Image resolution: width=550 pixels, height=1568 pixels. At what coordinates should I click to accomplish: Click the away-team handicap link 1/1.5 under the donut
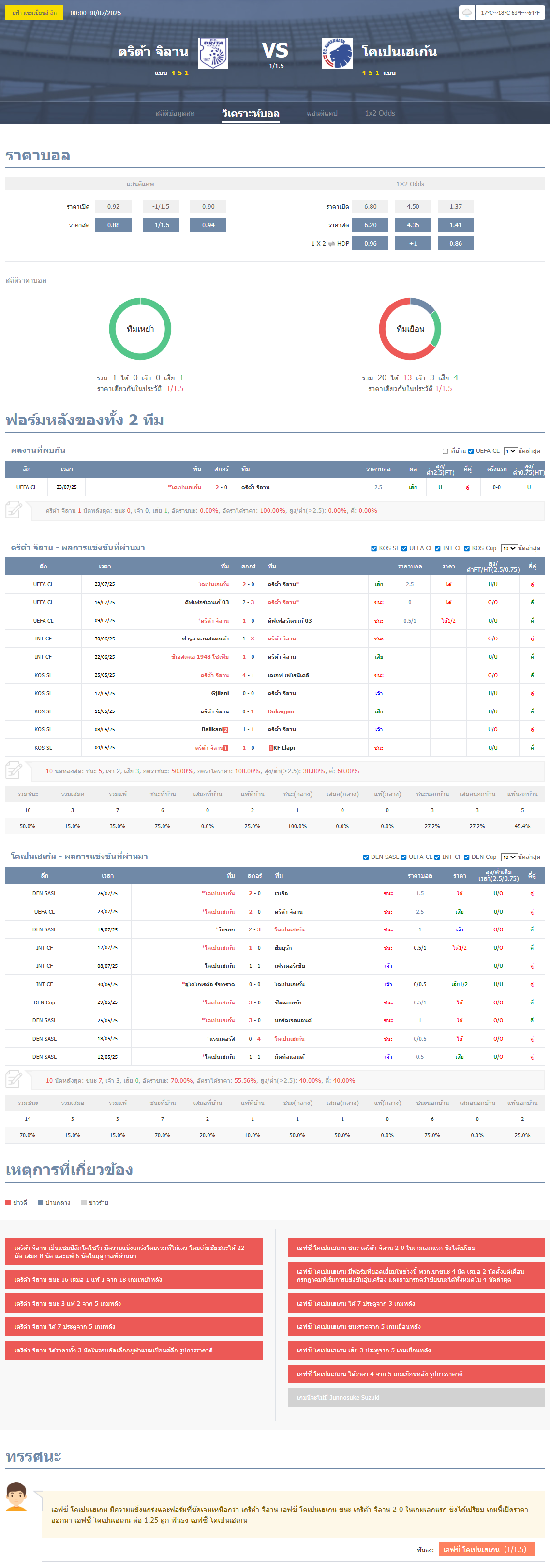pyautogui.click(x=444, y=388)
